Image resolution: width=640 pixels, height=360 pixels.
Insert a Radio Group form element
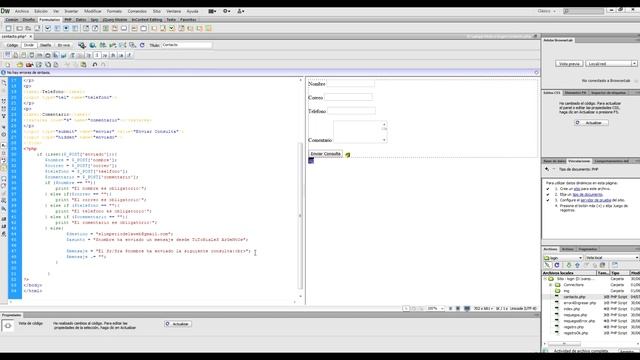76,29
